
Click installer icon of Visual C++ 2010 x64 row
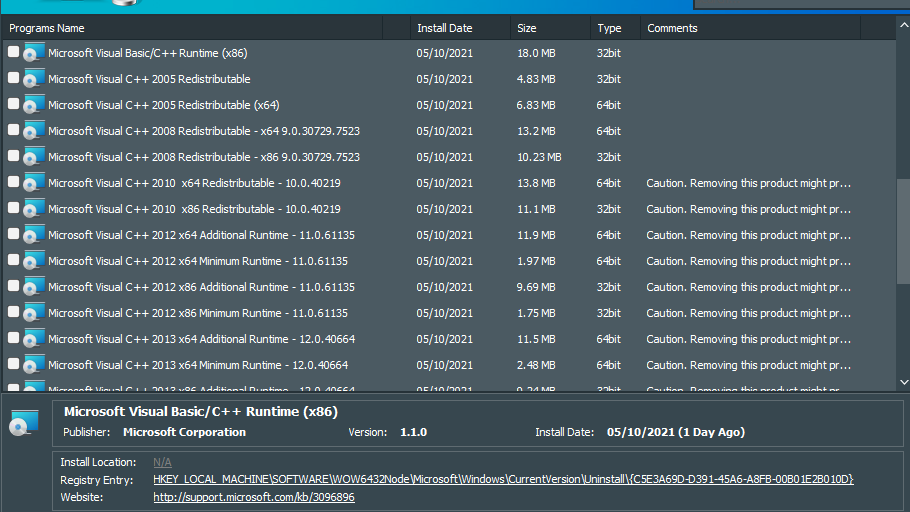(34, 182)
